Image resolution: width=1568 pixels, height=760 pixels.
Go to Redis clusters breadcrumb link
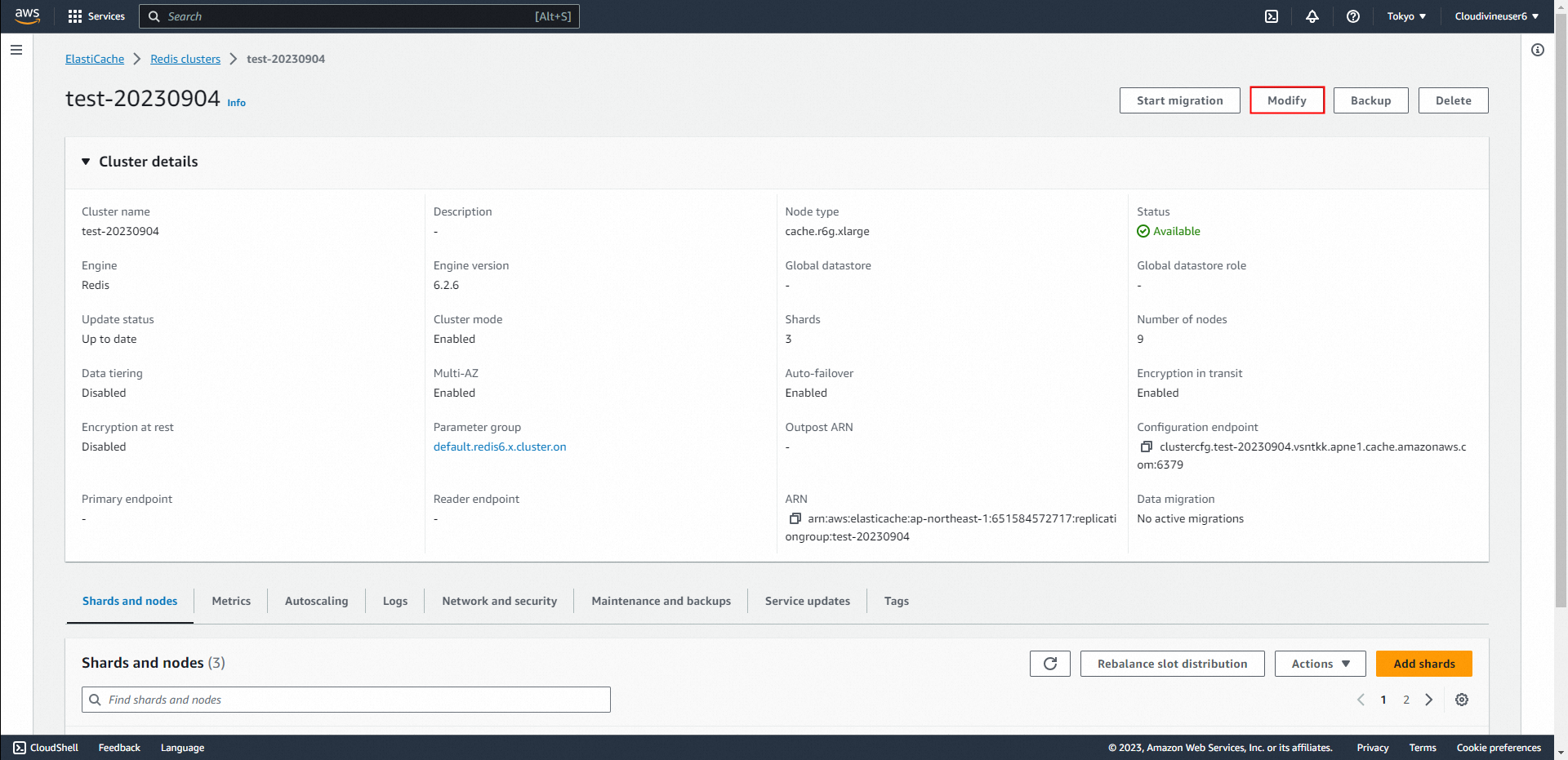(185, 59)
